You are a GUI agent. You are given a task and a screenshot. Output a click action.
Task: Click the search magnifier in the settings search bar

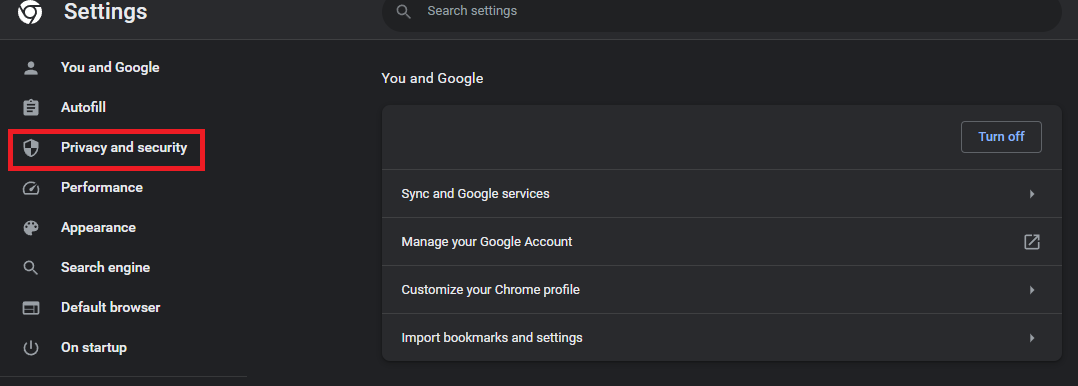click(x=404, y=12)
